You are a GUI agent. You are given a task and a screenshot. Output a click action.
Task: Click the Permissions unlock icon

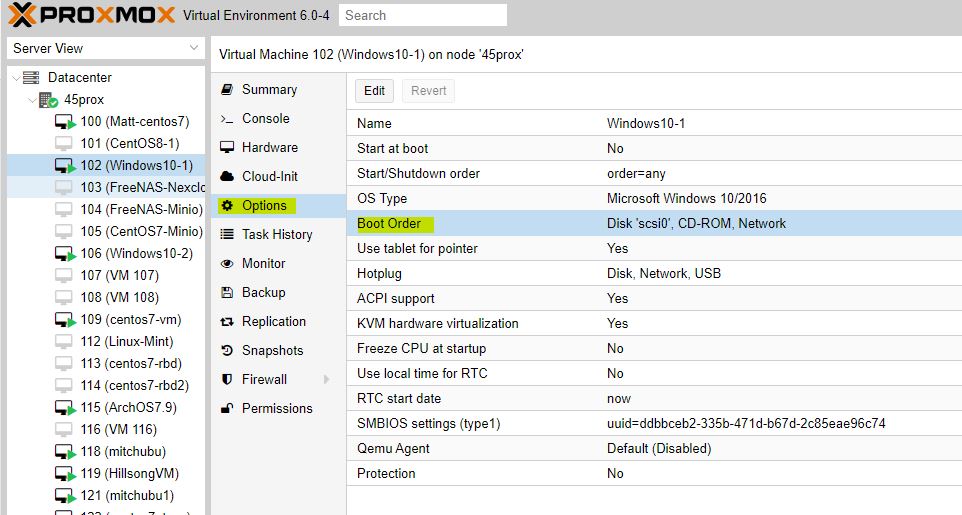pos(227,408)
